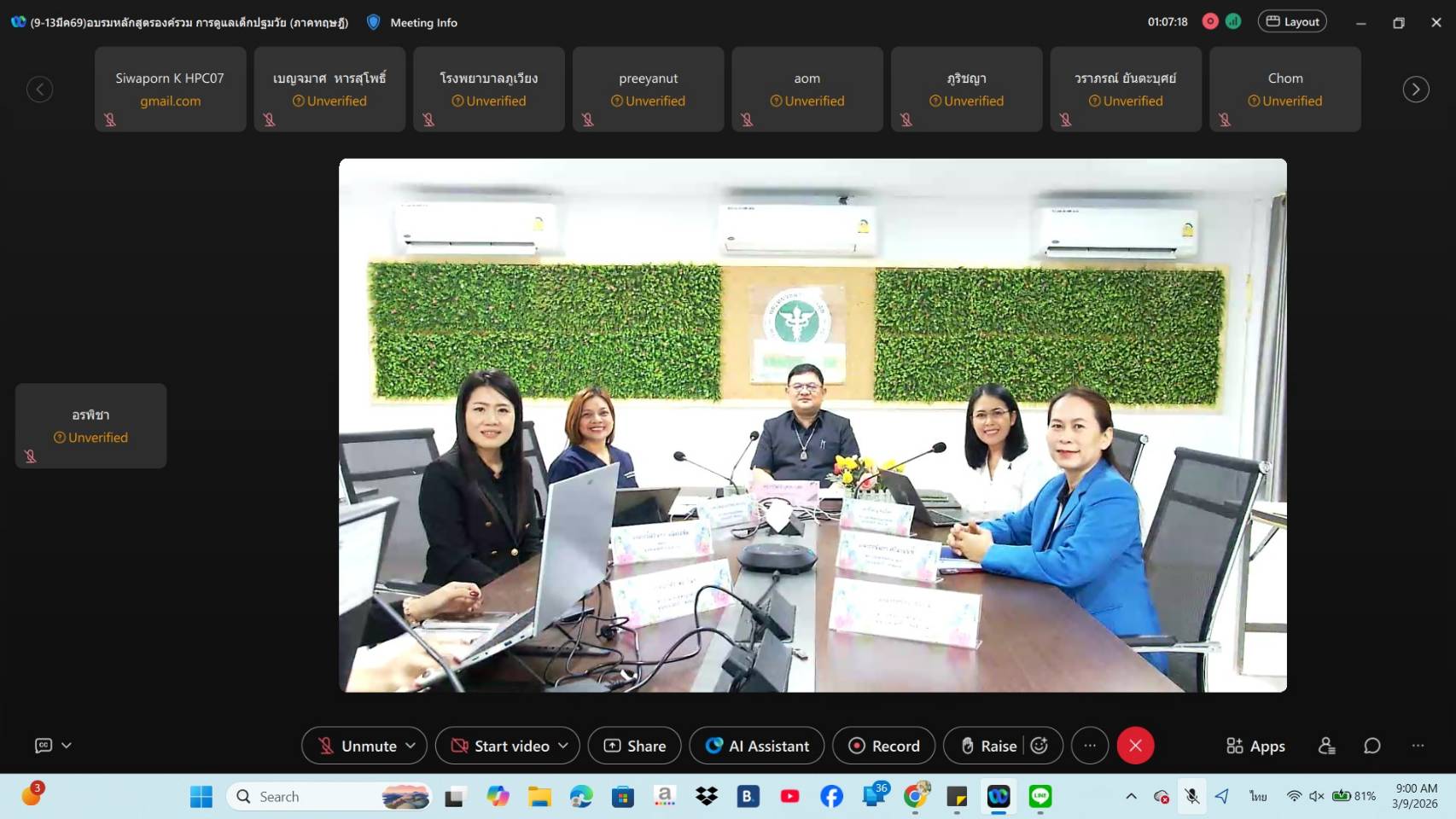1456x819 pixels.
Task: Open the AI Assistant
Action: 757,746
